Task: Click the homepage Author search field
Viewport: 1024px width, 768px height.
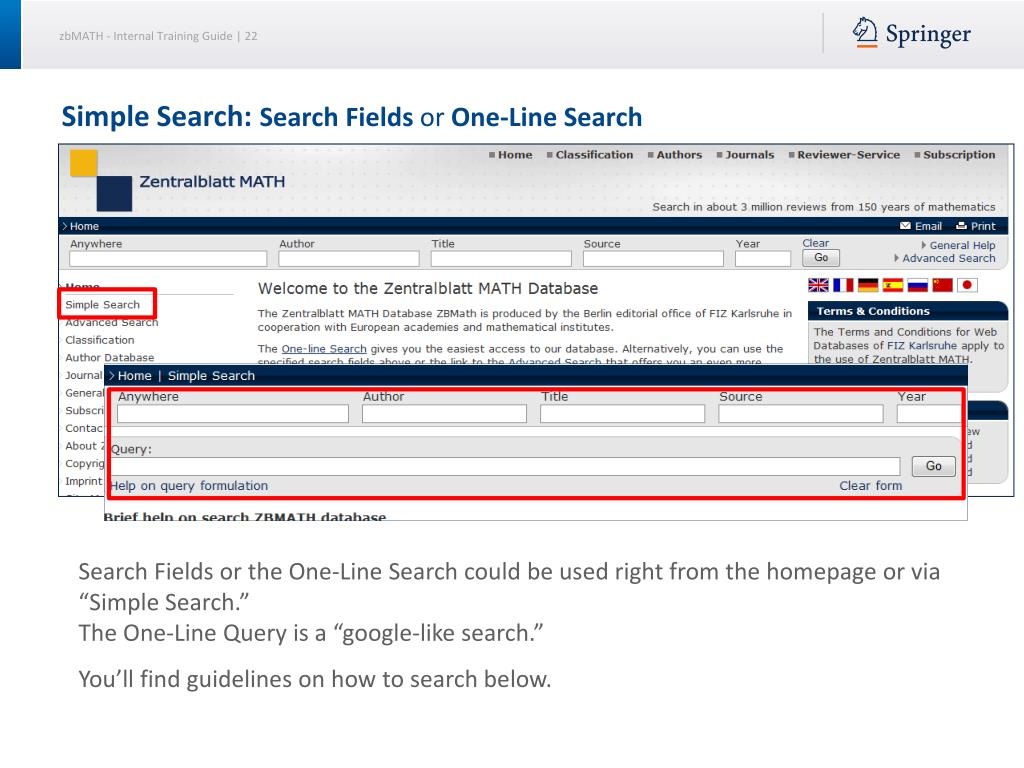Action: tap(349, 259)
